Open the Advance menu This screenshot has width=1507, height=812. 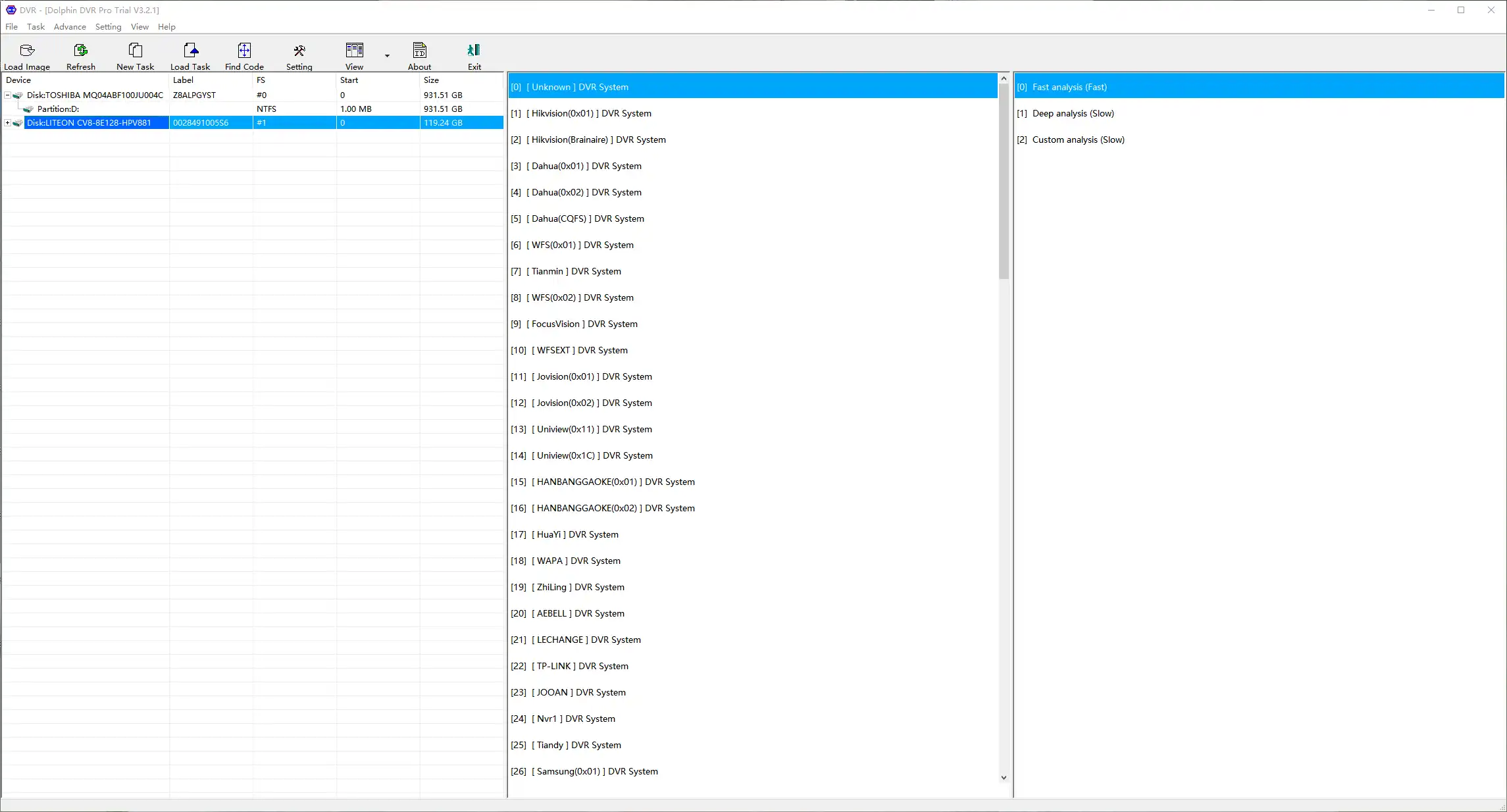tap(70, 27)
